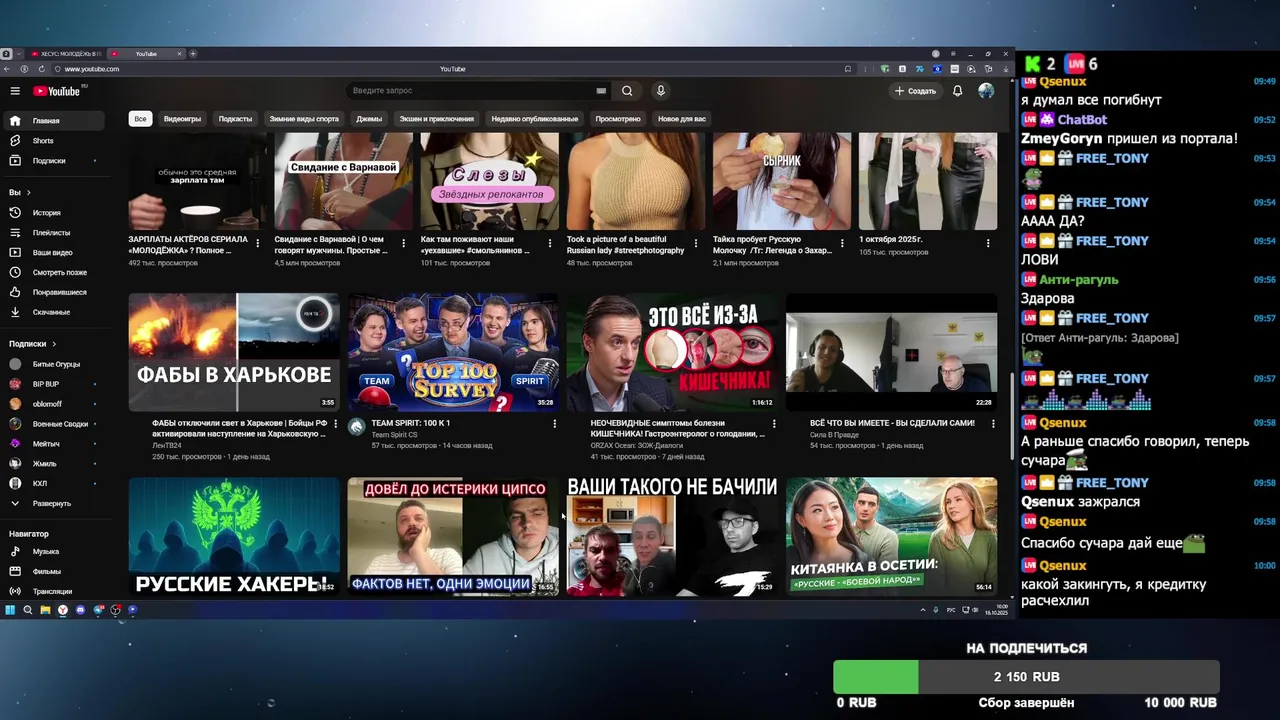Open Смотреть позже list

point(53,273)
